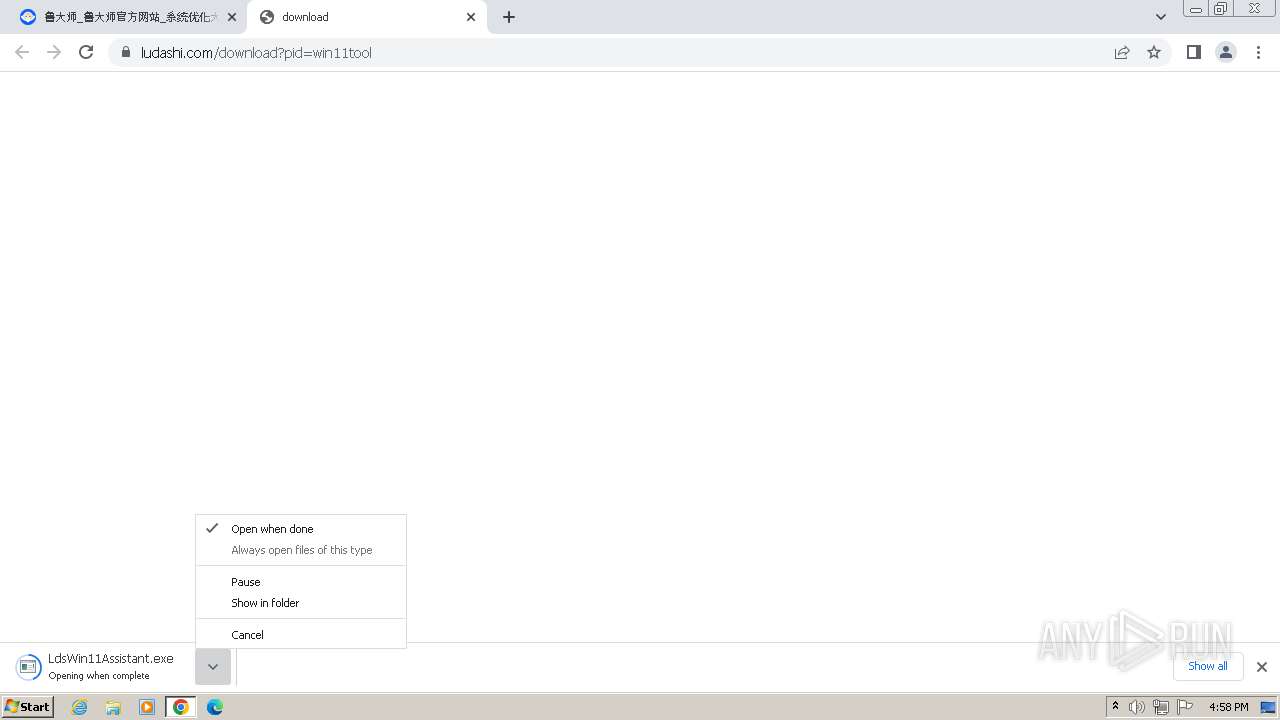Close the download tab
Screen dimensions: 1280x720
pos(471,17)
